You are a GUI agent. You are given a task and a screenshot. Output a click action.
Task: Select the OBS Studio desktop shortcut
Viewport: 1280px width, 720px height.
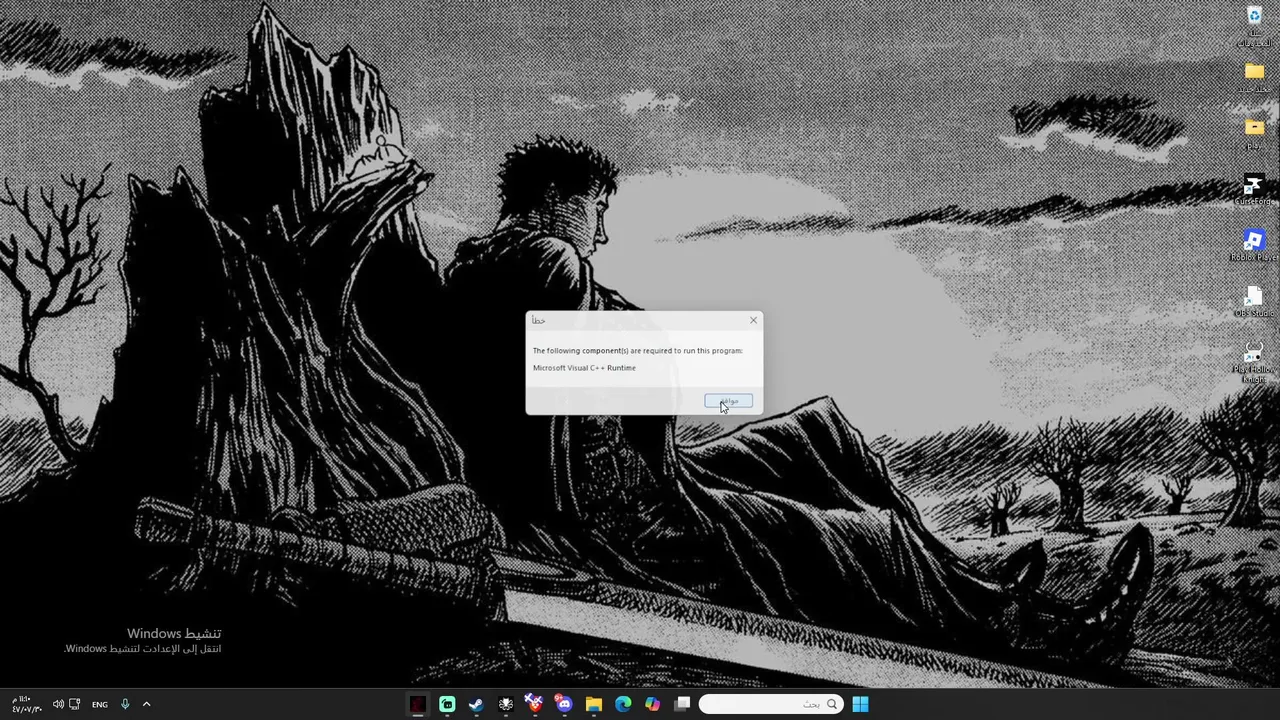1254,302
